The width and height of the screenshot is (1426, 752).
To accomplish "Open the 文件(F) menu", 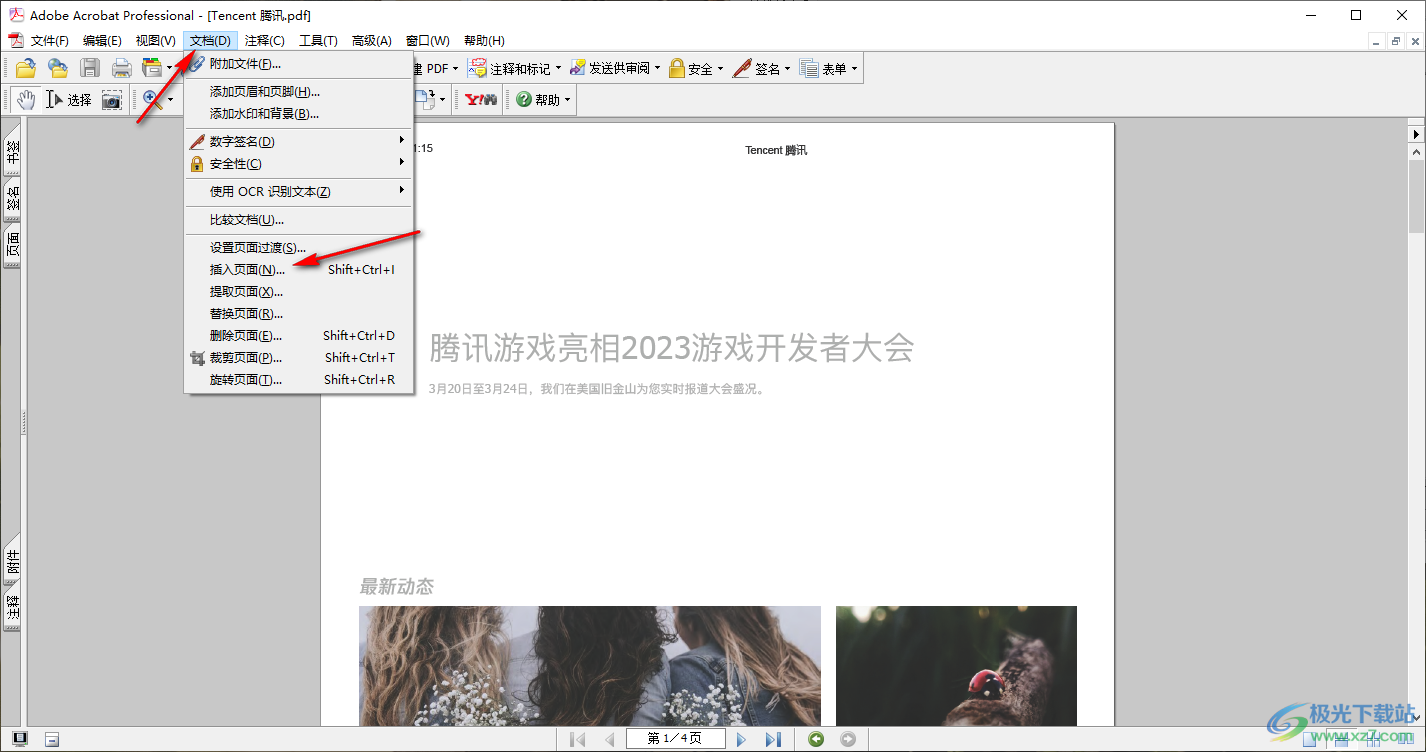I will click(50, 40).
